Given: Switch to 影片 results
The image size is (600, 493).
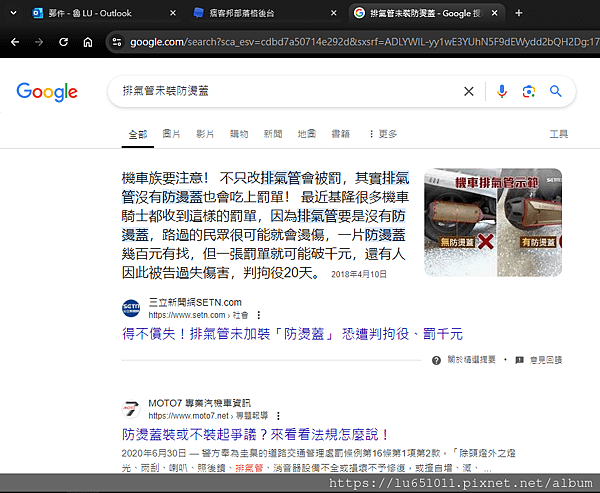Looking at the screenshot, I should tap(205, 134).
